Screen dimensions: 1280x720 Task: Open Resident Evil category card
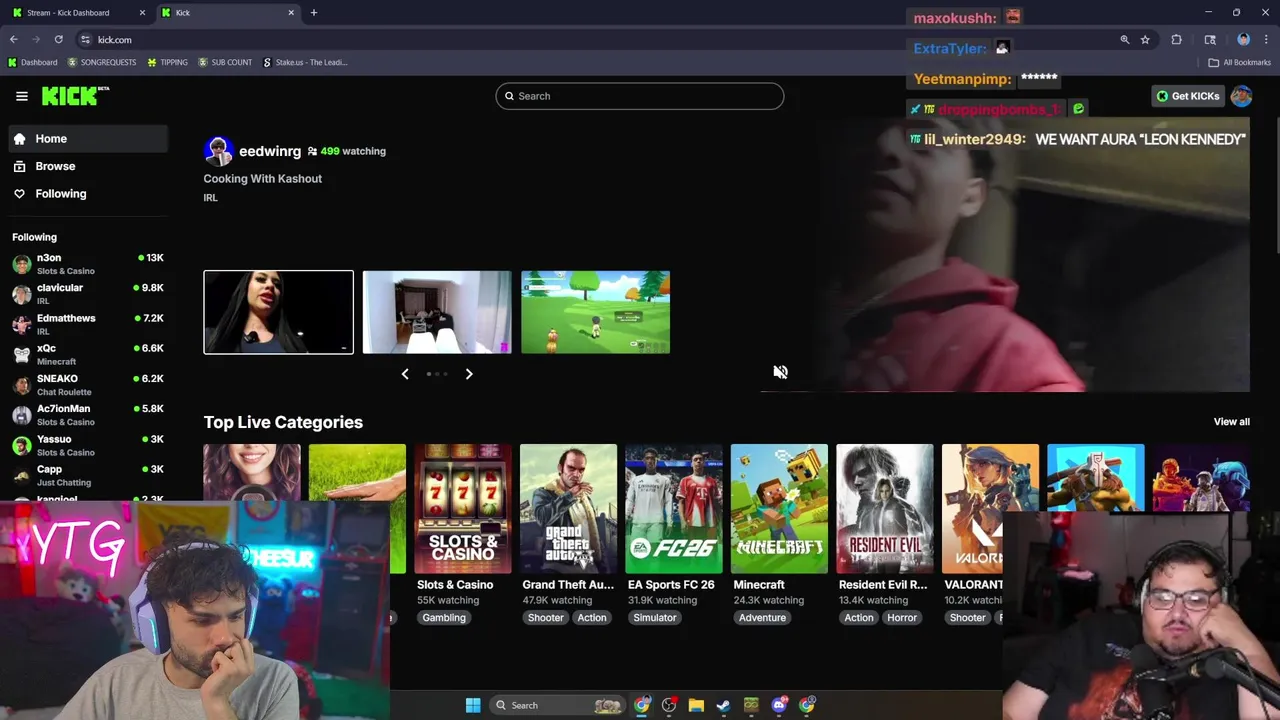coord(885,509)
